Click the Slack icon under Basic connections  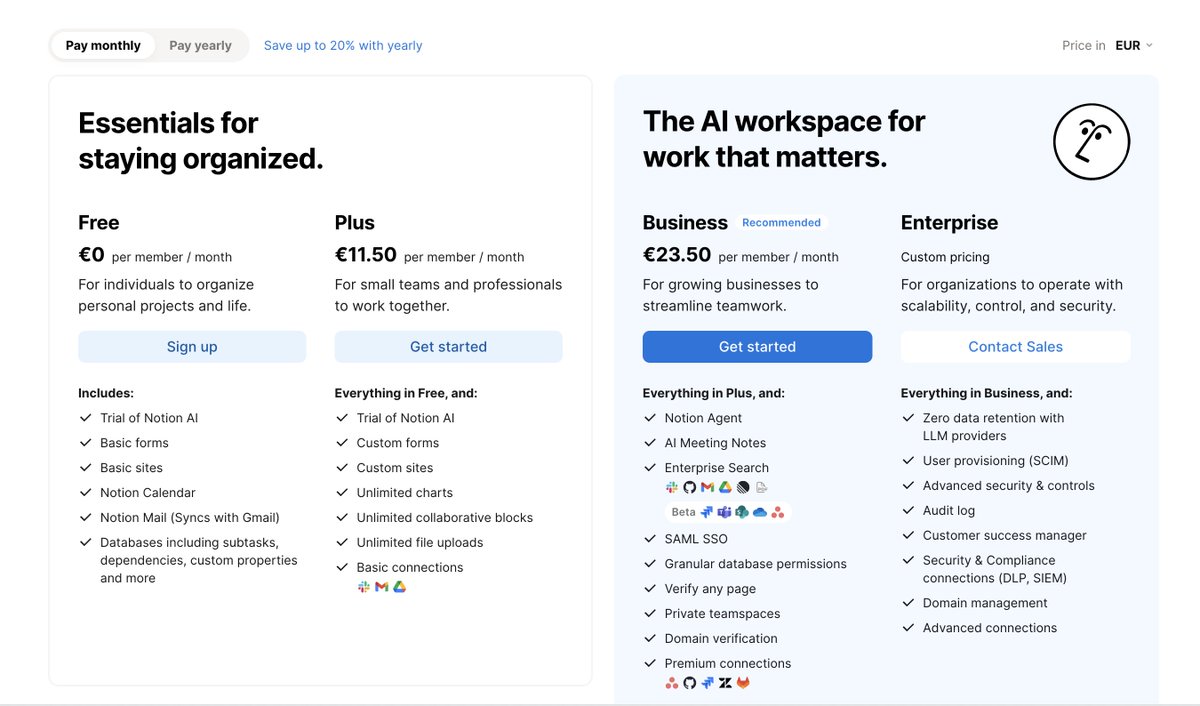(364, 587)
